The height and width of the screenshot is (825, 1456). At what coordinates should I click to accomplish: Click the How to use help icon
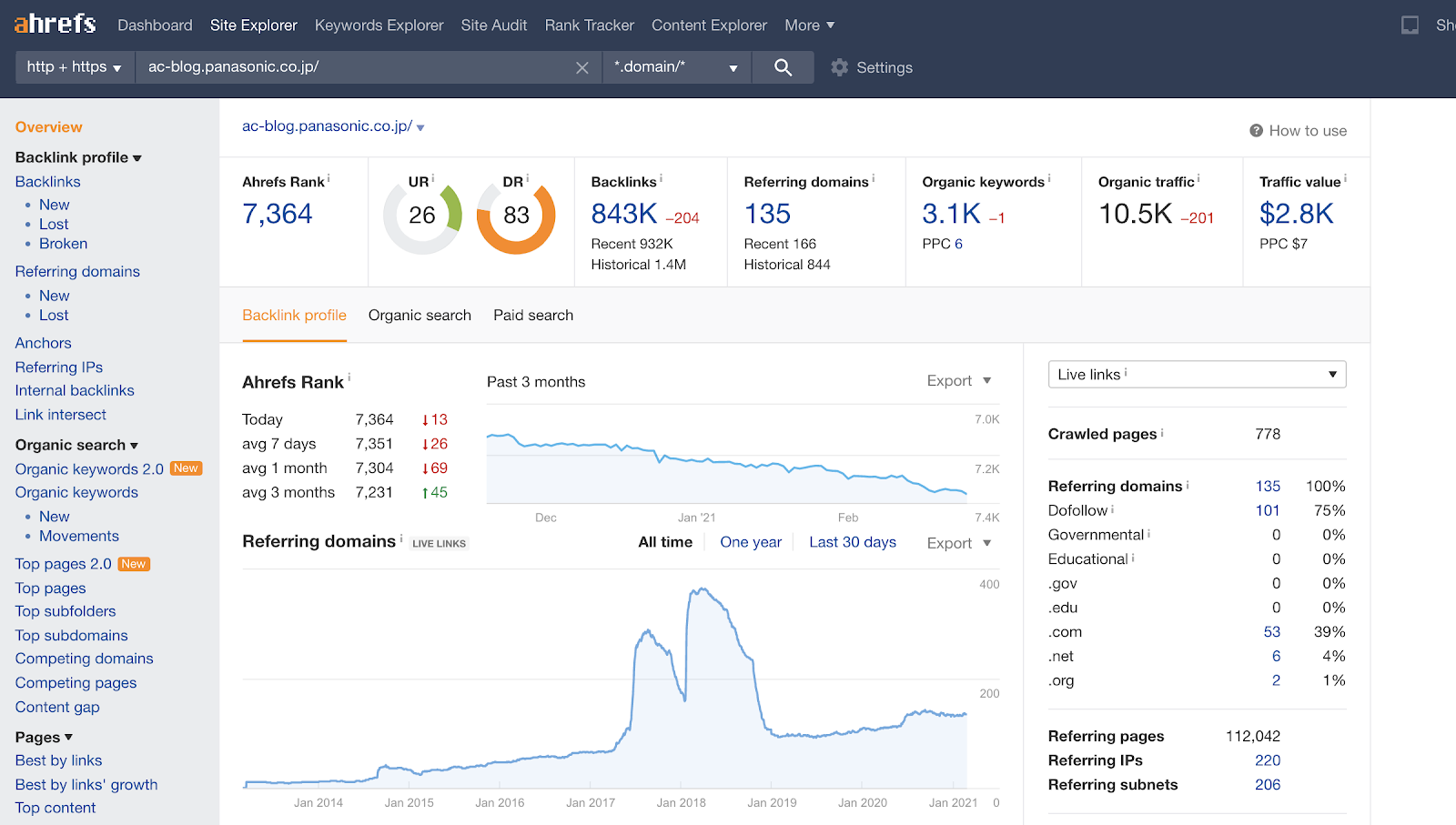click(x=1256, y=131)
